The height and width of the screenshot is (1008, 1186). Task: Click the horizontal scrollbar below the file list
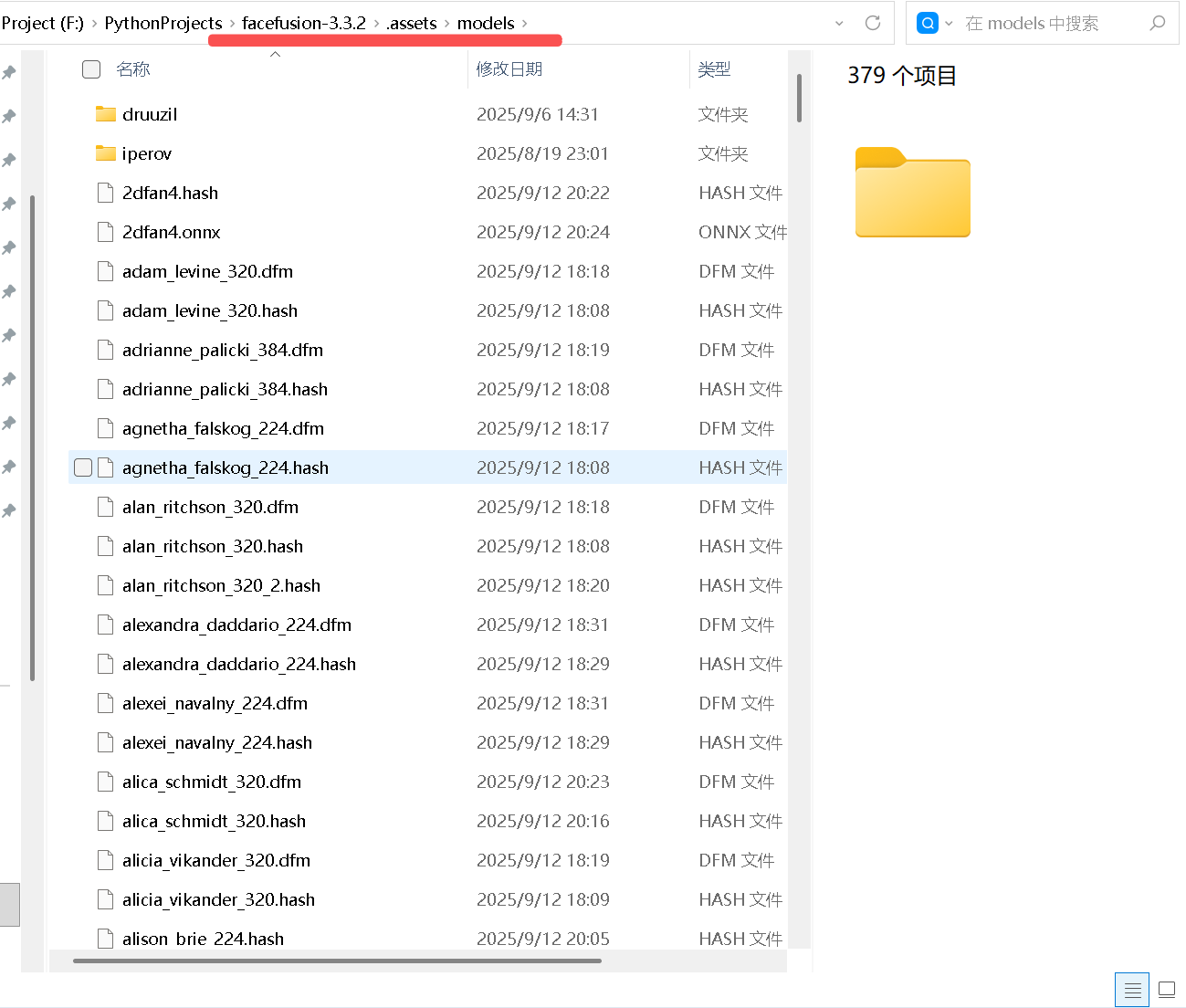tap(337, 961)
